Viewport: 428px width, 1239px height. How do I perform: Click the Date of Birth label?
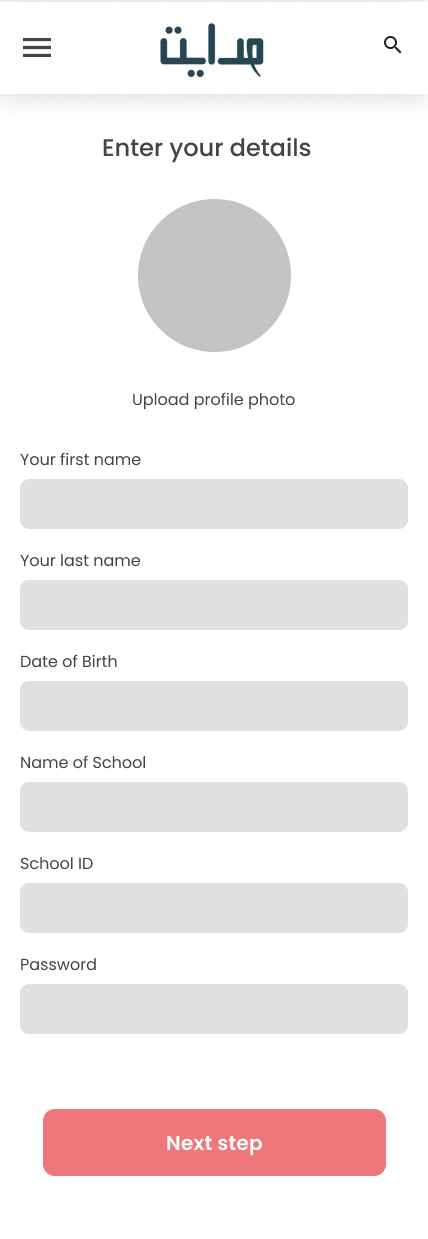click(69, 662)
